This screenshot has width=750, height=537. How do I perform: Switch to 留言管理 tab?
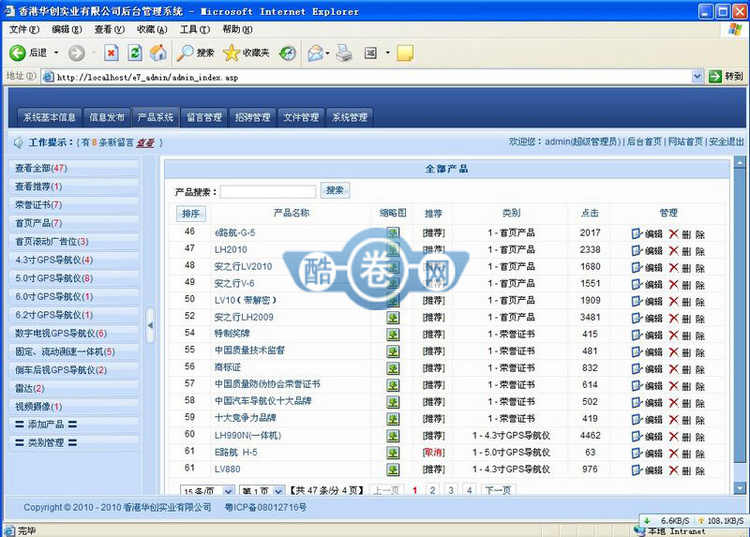[x=204, y=117]
